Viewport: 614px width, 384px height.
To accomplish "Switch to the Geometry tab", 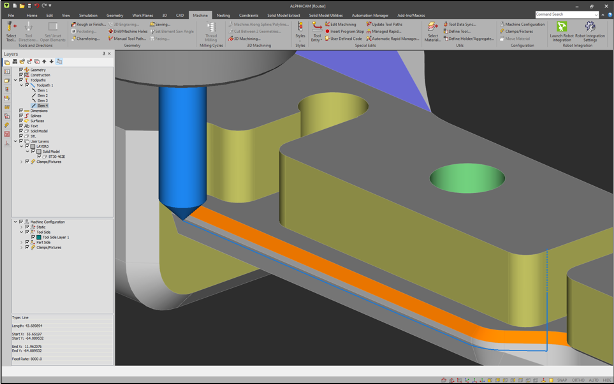I will (115, 15).
